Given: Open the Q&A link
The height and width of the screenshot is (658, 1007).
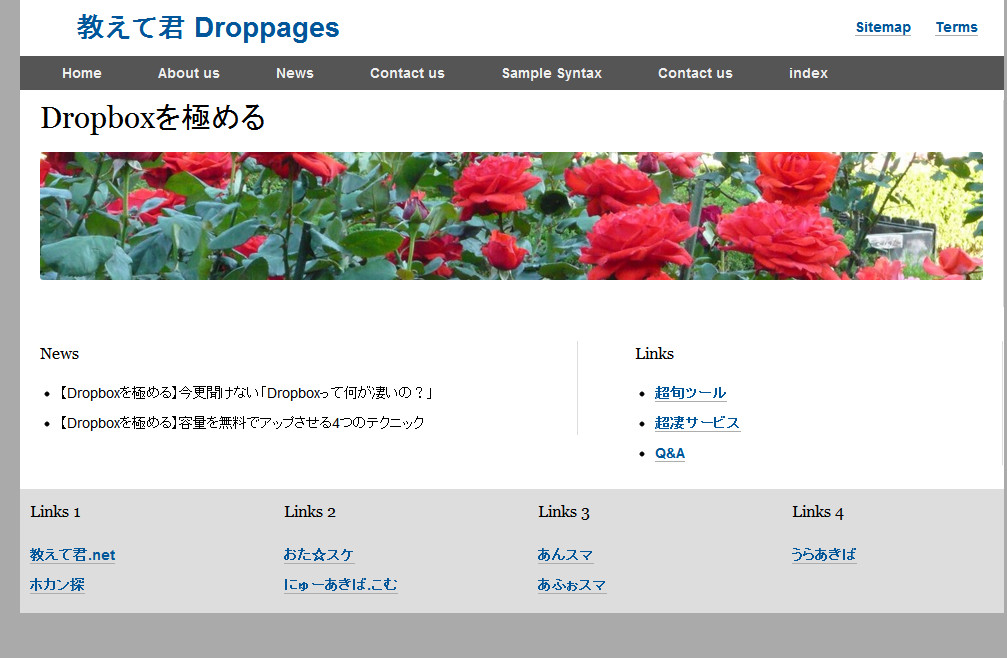Looking at the screenshot, I should (670, 453).
